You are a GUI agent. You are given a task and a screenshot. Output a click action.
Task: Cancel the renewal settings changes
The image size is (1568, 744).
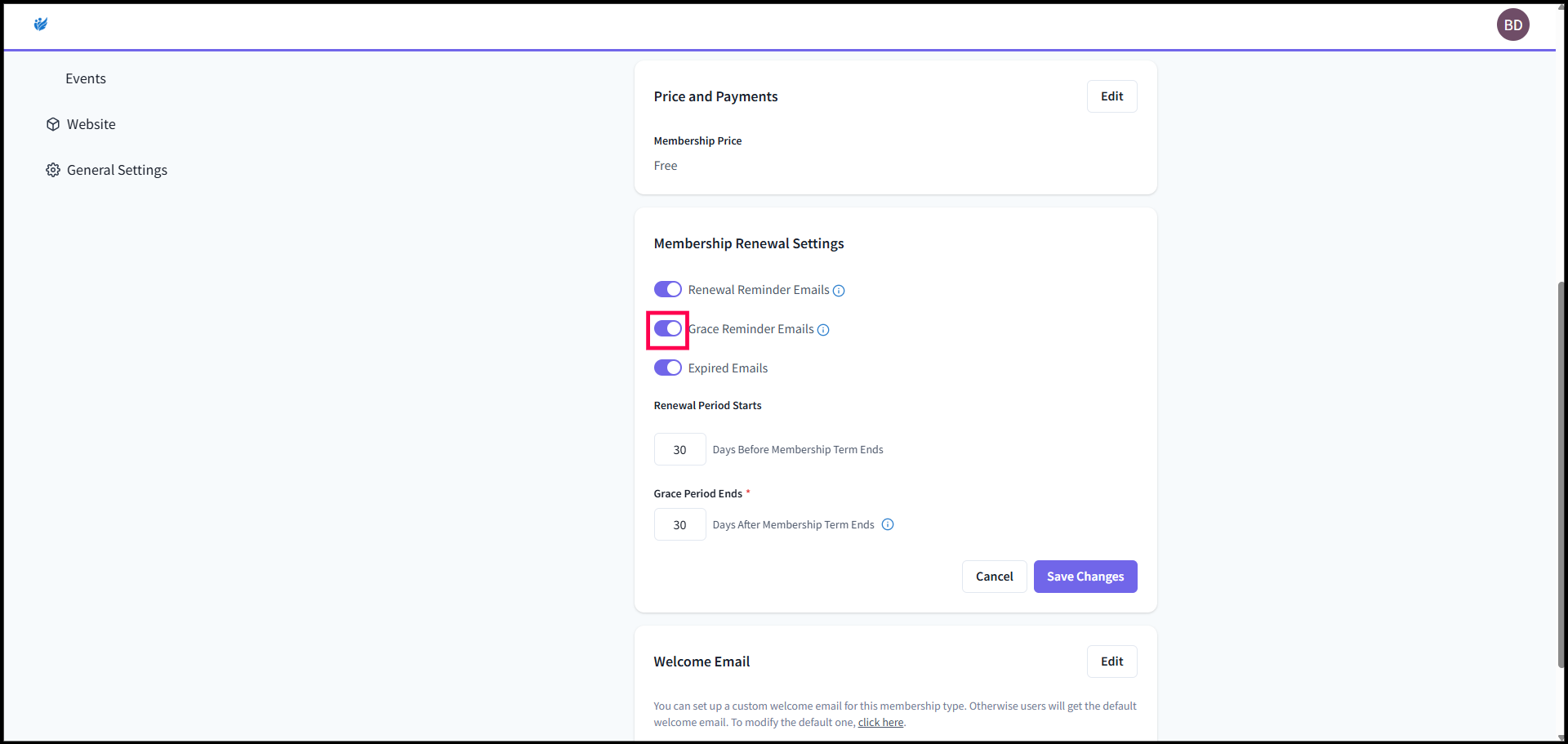994,577
